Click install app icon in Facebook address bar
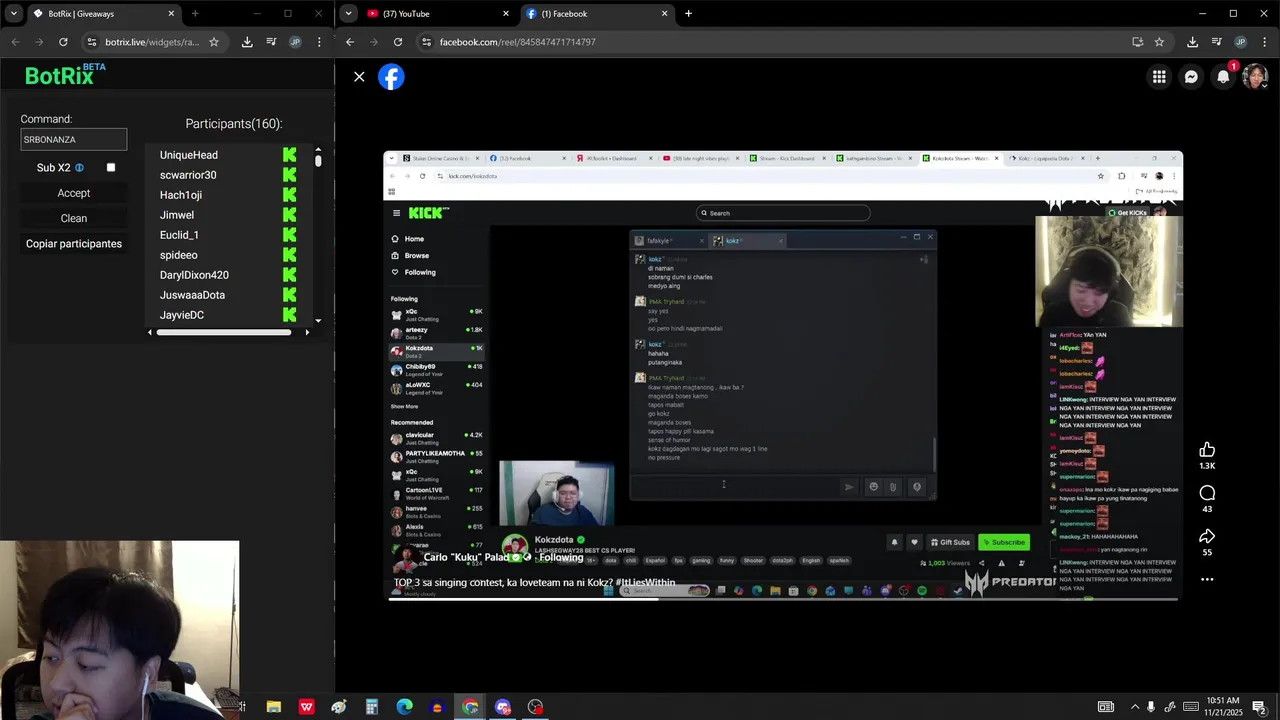Viewport: 1280px width, 720px height. coord(1137,42)
